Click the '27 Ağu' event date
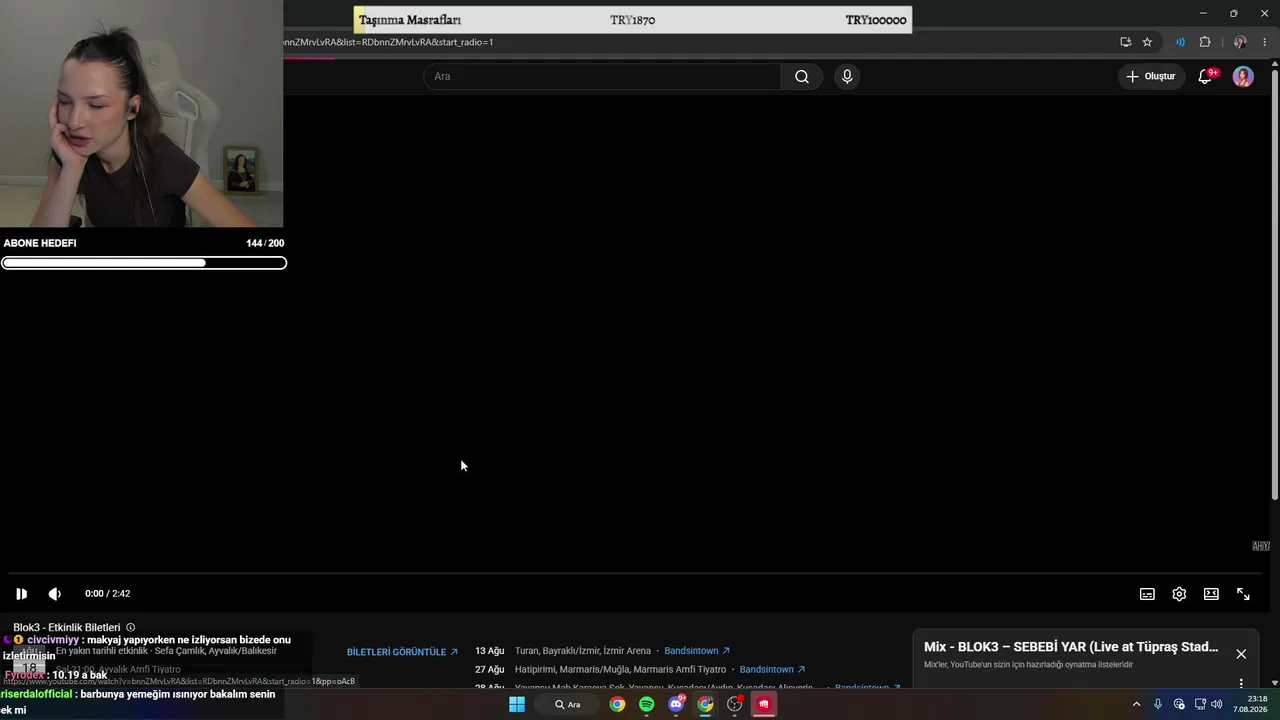 click(x=490, y=670)
